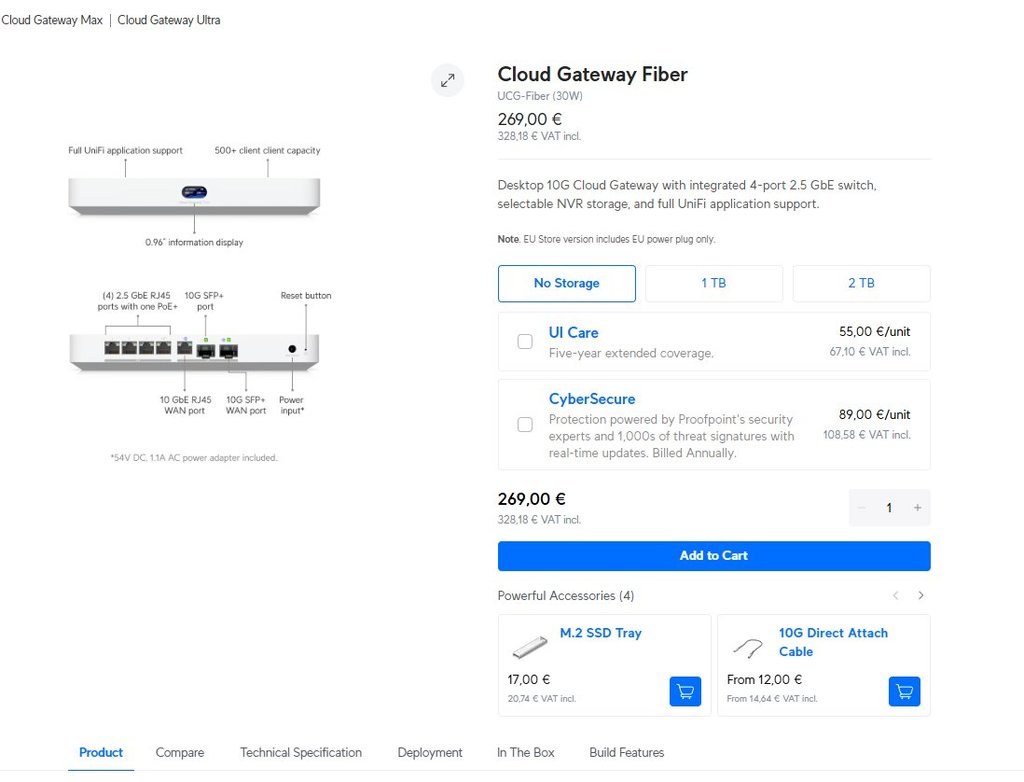Click the Reset button label in diagram

pyautogui.click(x=306, y=296)
